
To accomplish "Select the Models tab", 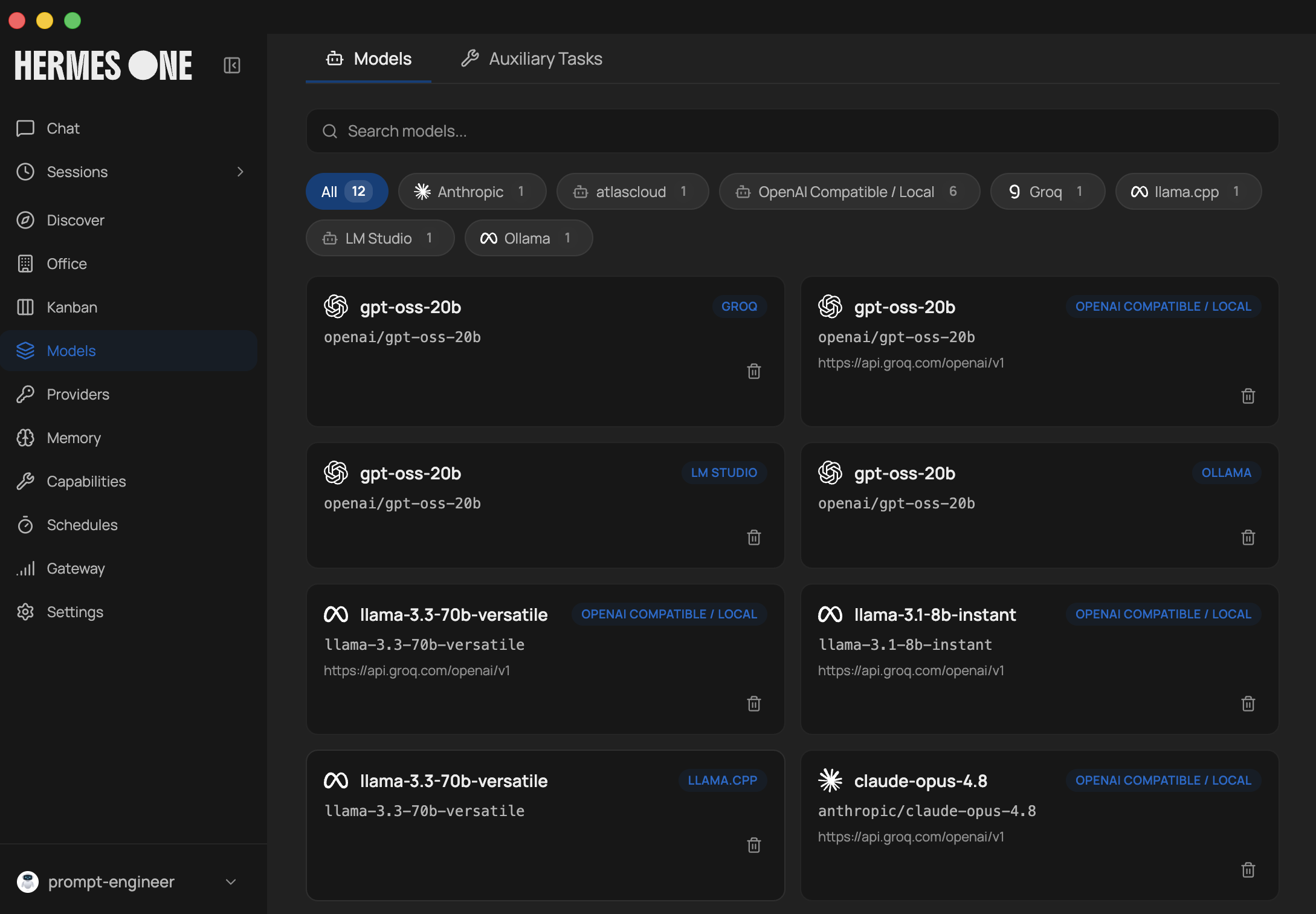I will 369,59.
